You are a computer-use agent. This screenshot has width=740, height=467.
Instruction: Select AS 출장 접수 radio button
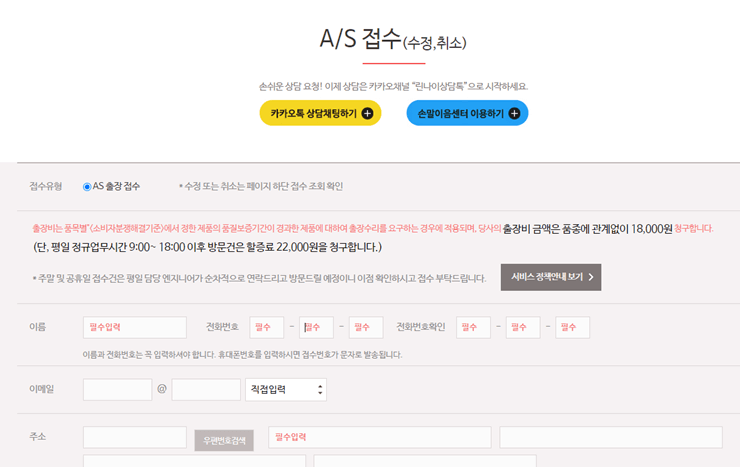pyautogui.click(x=87, y=187)
